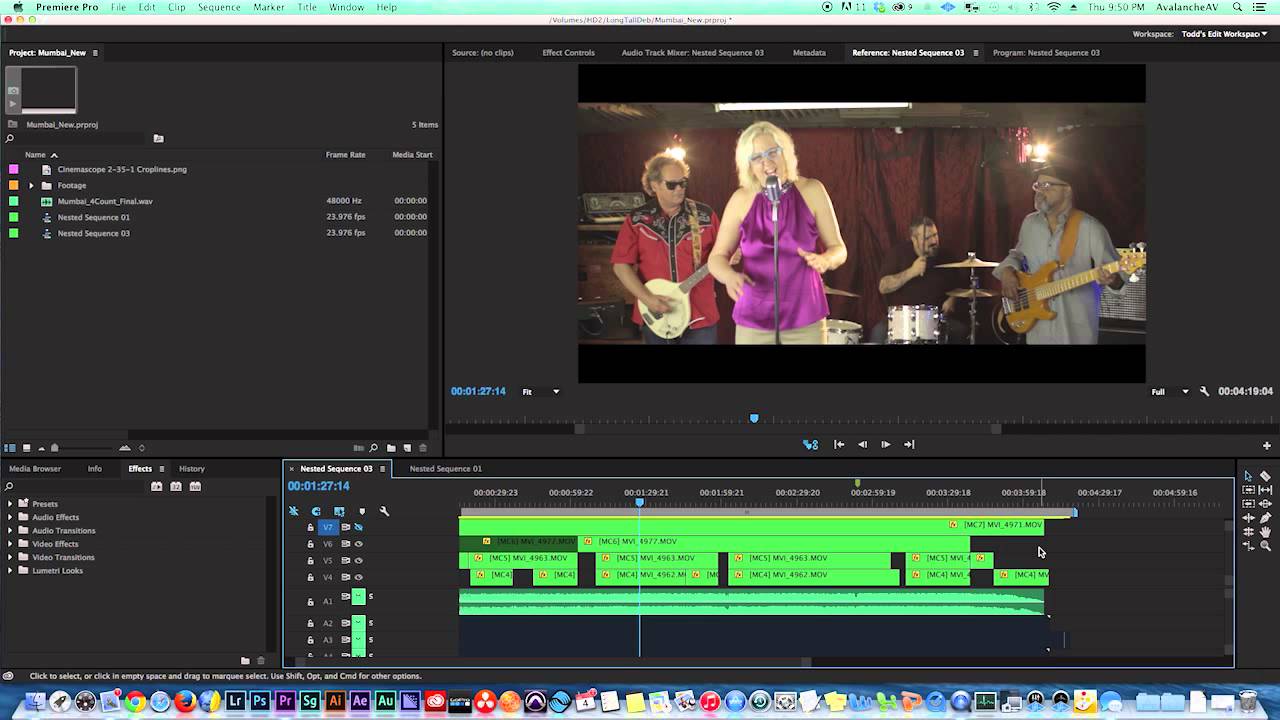Step back one frame in reference monitor
The image size is (1280, 720).
click(x=862, y=444)
